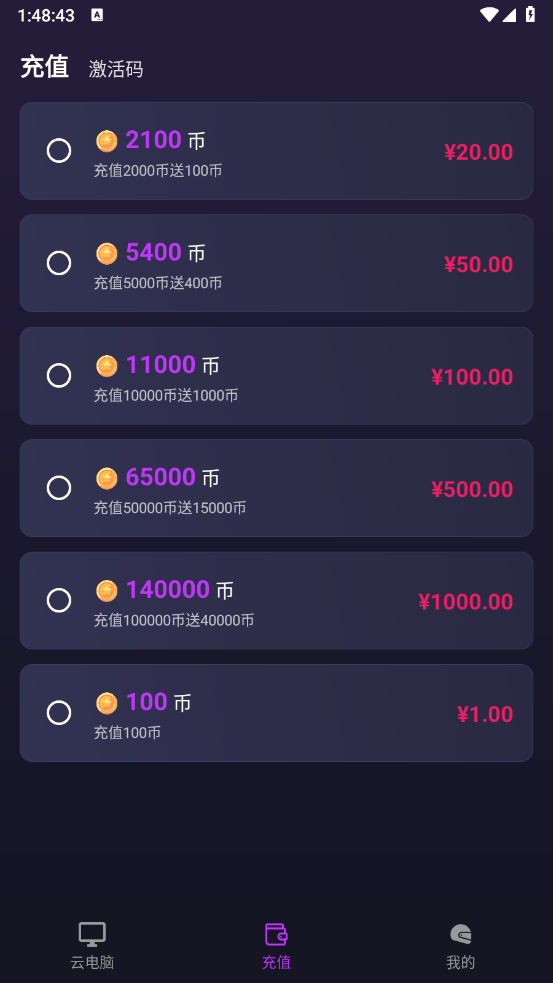Tap the 充值 wallet icon in bottom bar
The width and height of the screenshot is (553, 983).
pos(276,934)
